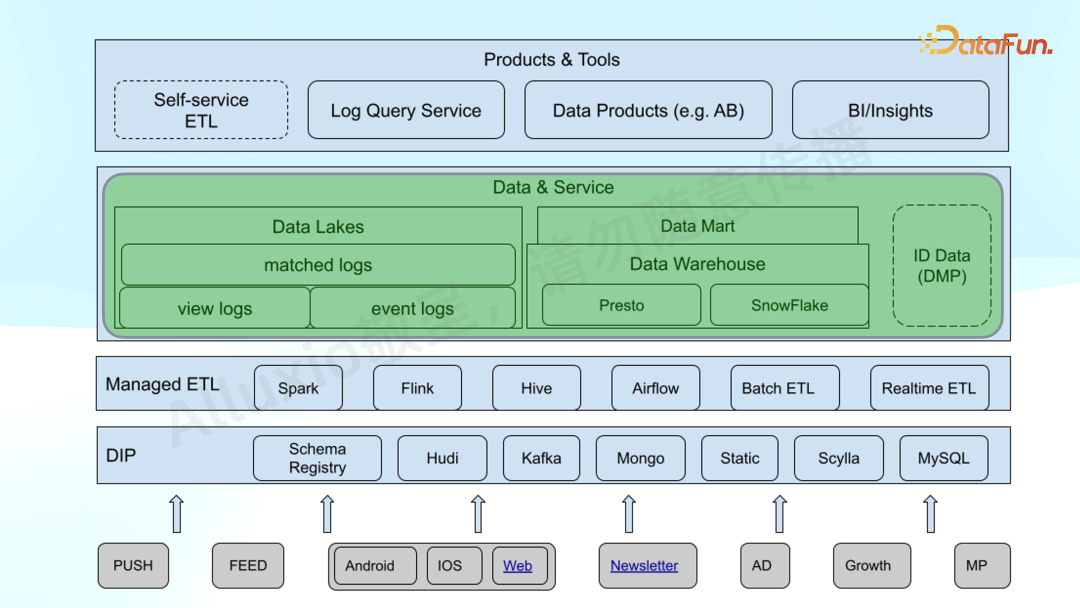The height and width of the screenshot is (608, 1080).
Task: Select the matched logs block
Action: click(318, 265)
